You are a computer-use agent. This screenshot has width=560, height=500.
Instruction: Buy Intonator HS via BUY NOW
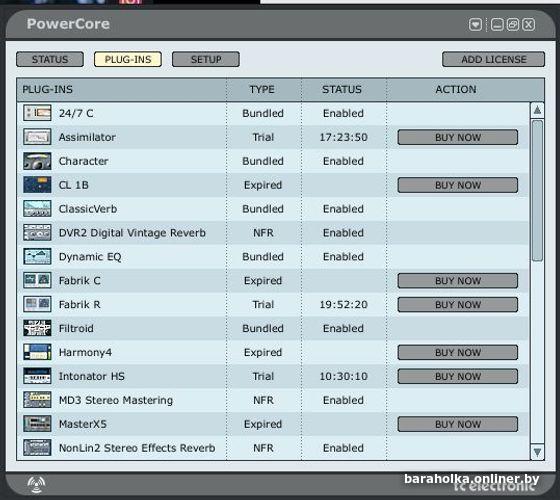coord(458,376)
